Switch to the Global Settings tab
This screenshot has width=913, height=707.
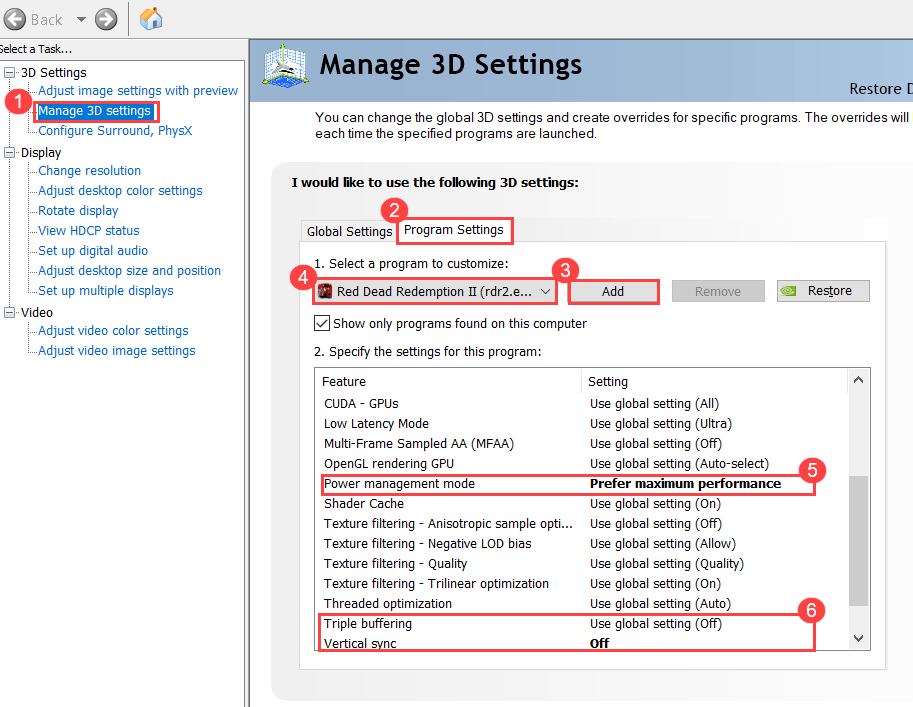coord(349,232)
